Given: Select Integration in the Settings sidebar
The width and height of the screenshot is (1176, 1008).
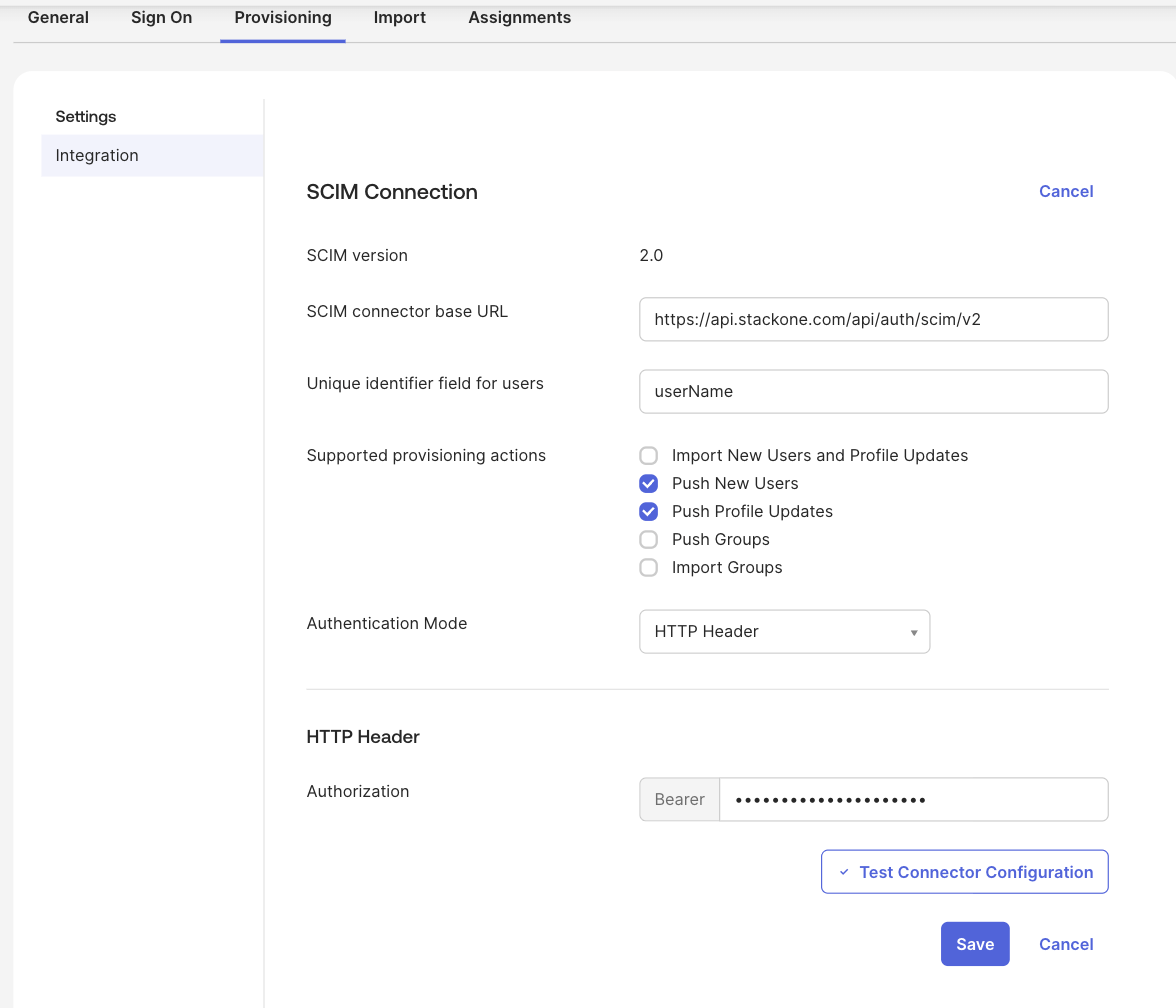Looking at the screenshot, I should tap(152, 155).
